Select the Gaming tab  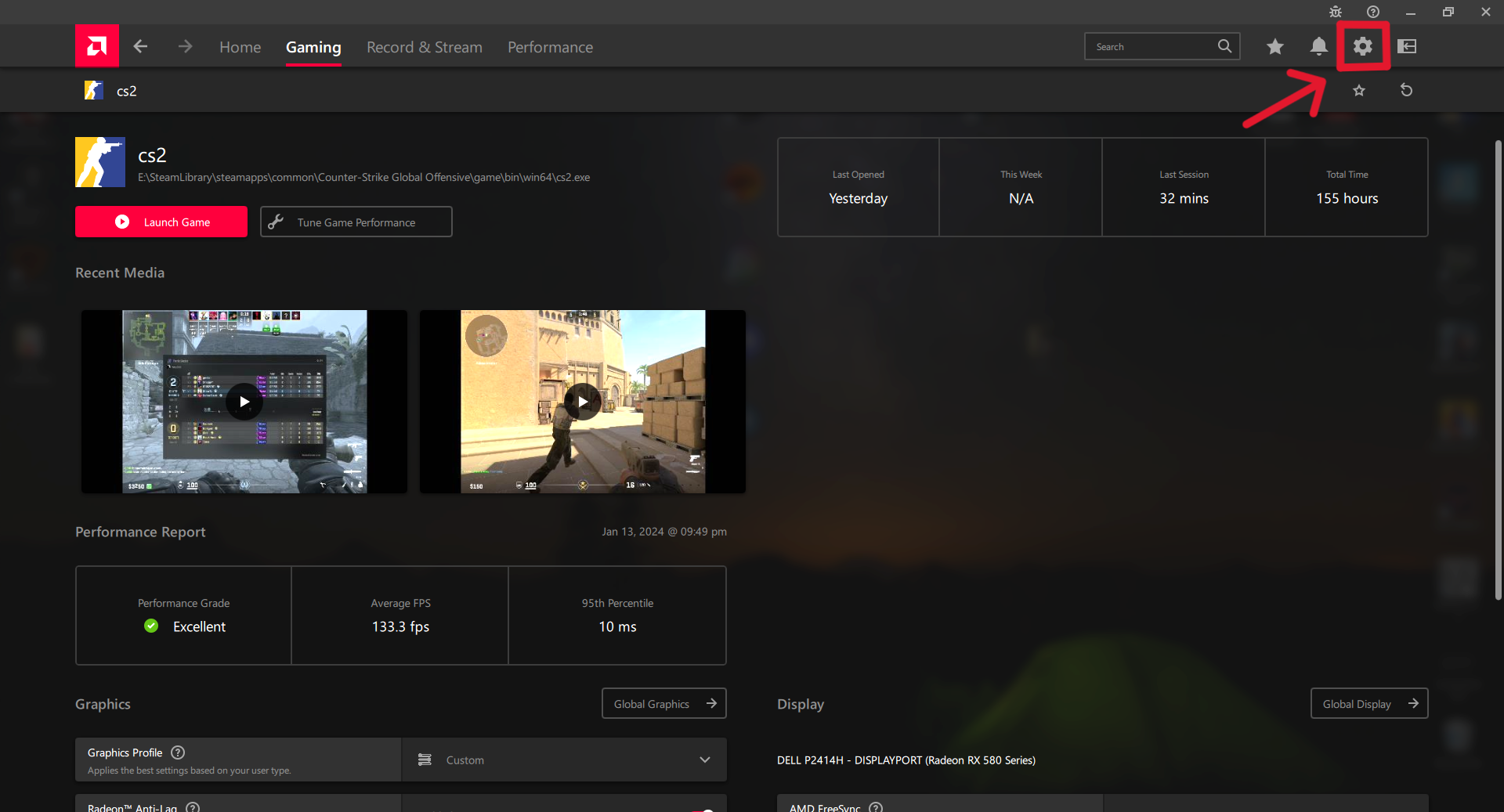point(313,47)
